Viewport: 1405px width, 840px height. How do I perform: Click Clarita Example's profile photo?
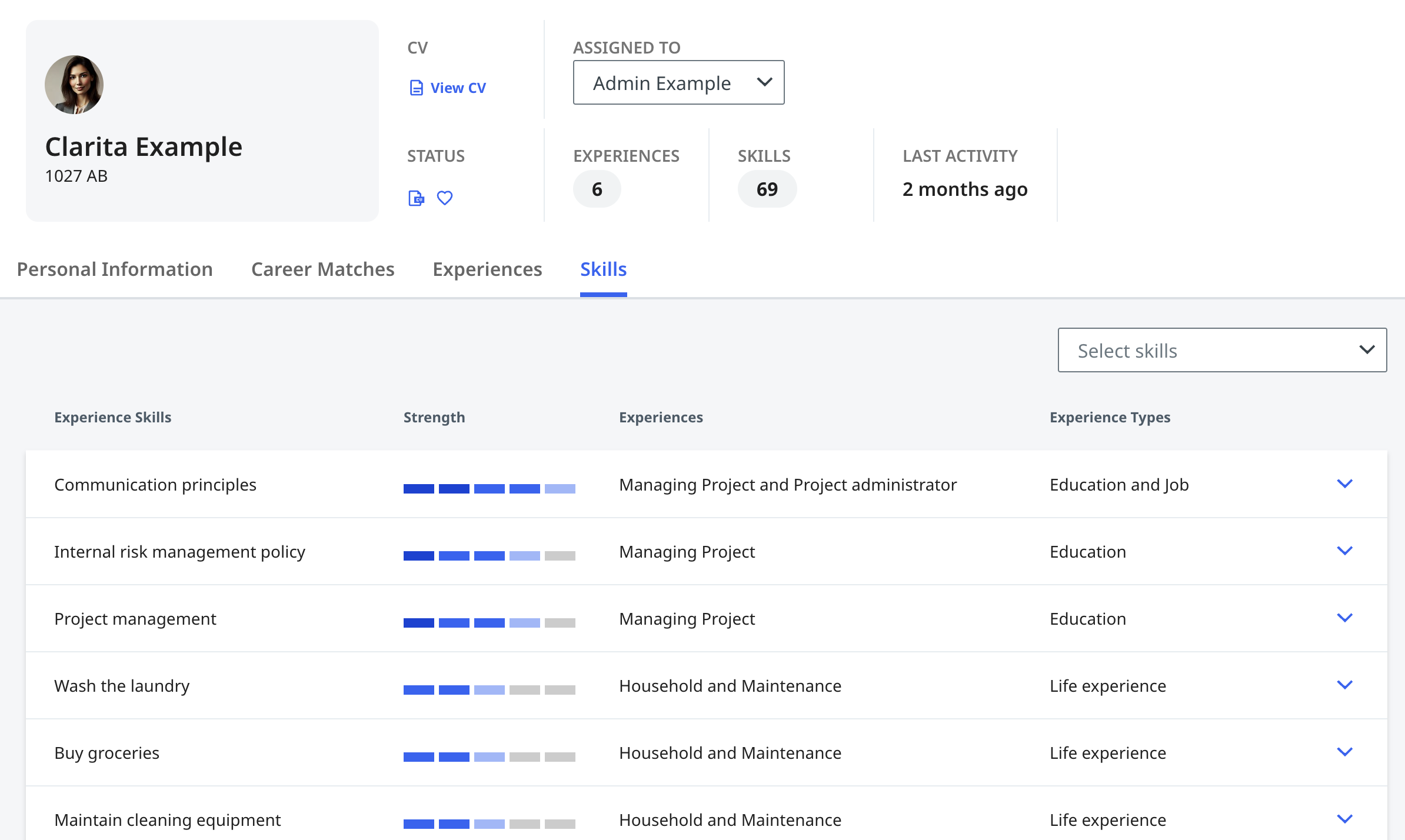[74, 85]
